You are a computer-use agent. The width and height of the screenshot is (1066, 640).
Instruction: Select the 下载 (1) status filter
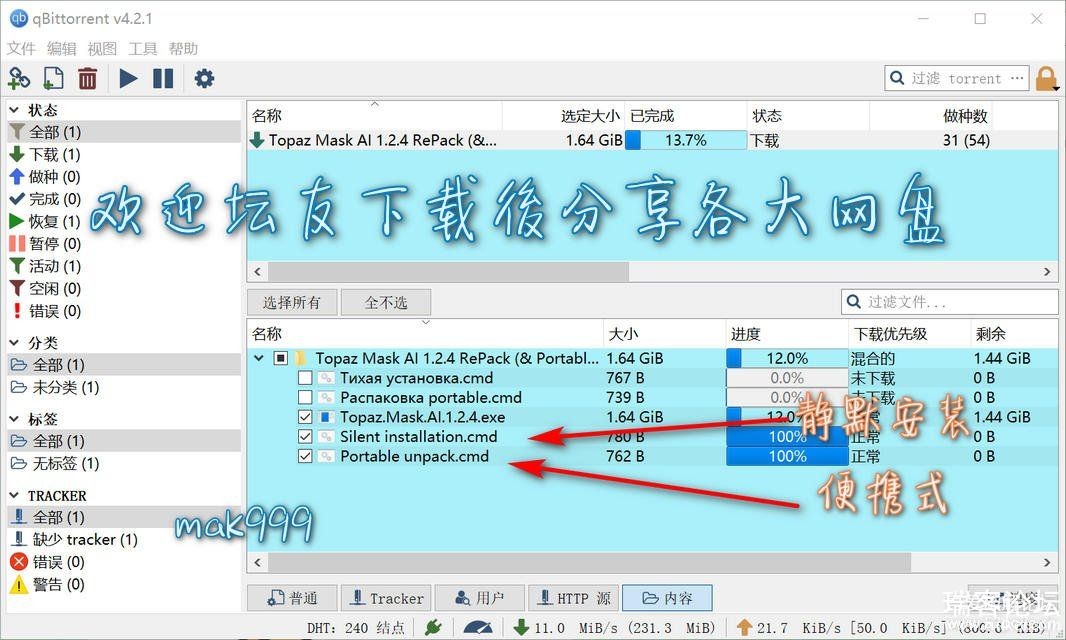(45, 154)
